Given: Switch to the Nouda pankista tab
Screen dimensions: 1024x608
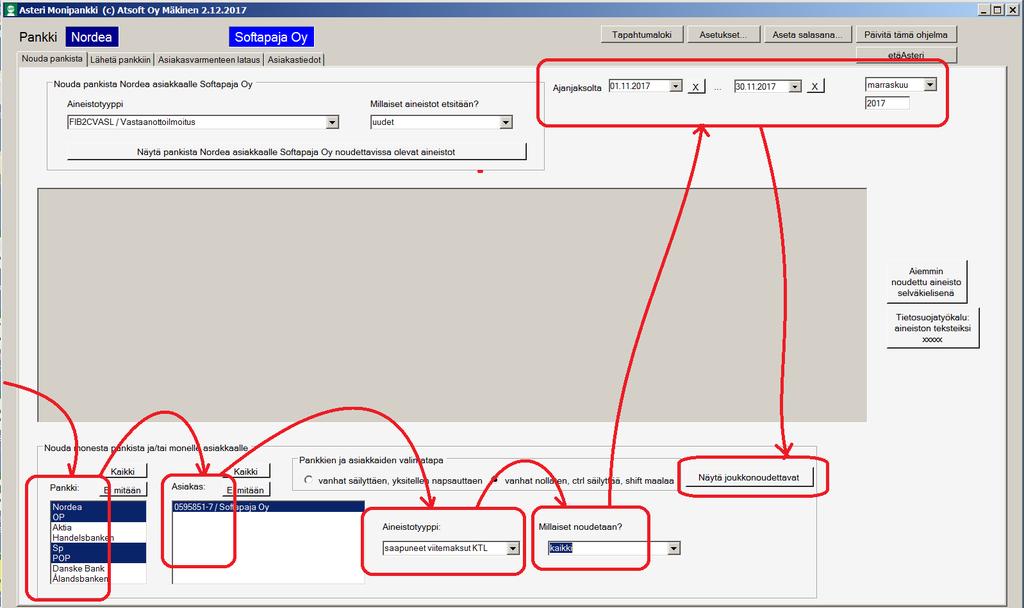Looking at the screenshot, I should pos(52,59).
